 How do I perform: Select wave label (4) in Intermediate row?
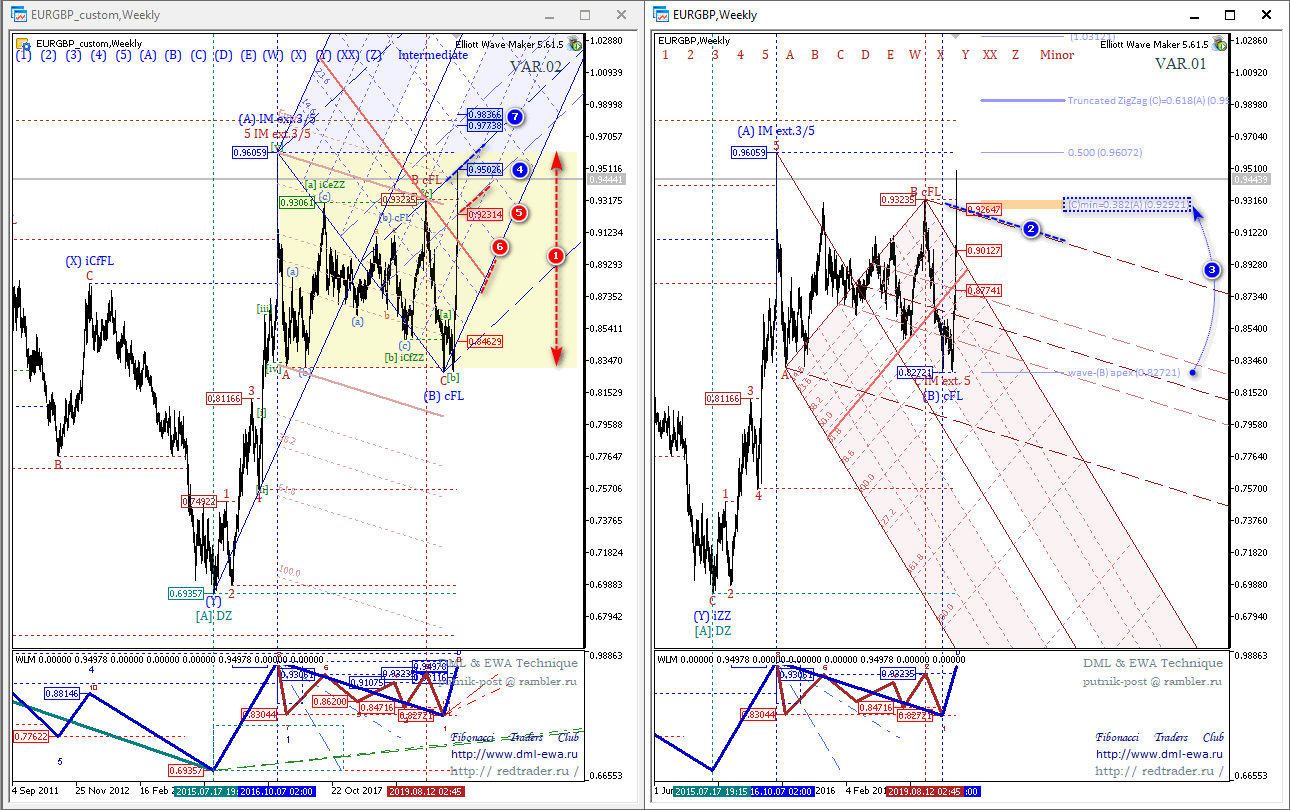[97, 55]
